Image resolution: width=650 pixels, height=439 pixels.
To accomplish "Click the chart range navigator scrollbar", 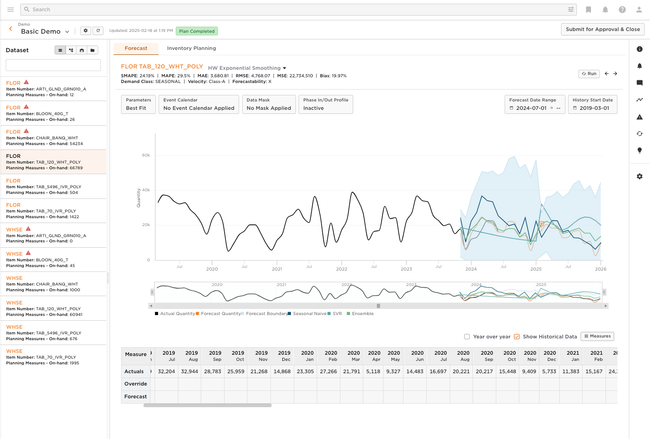I will click(x=378, y=306).
